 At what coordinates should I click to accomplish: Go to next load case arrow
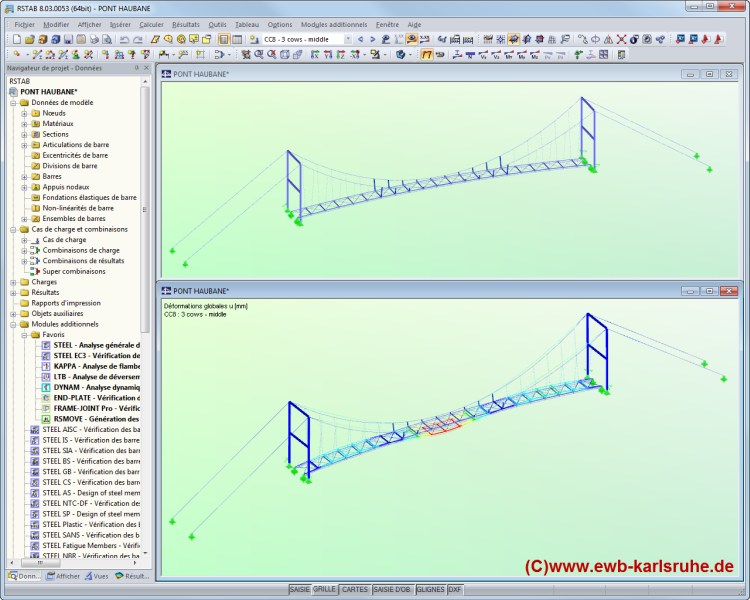[x=373, y=39]
